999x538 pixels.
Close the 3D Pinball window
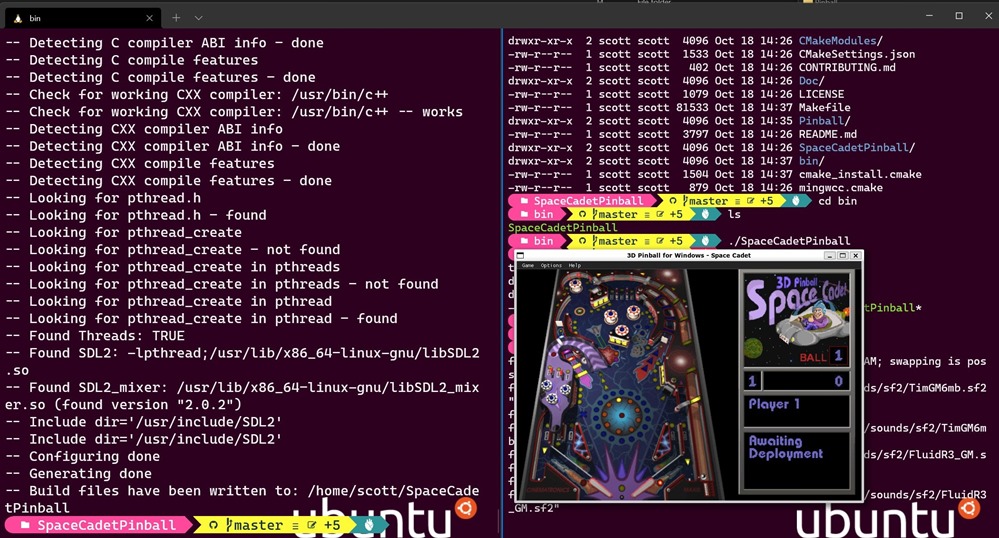(856, 256)
